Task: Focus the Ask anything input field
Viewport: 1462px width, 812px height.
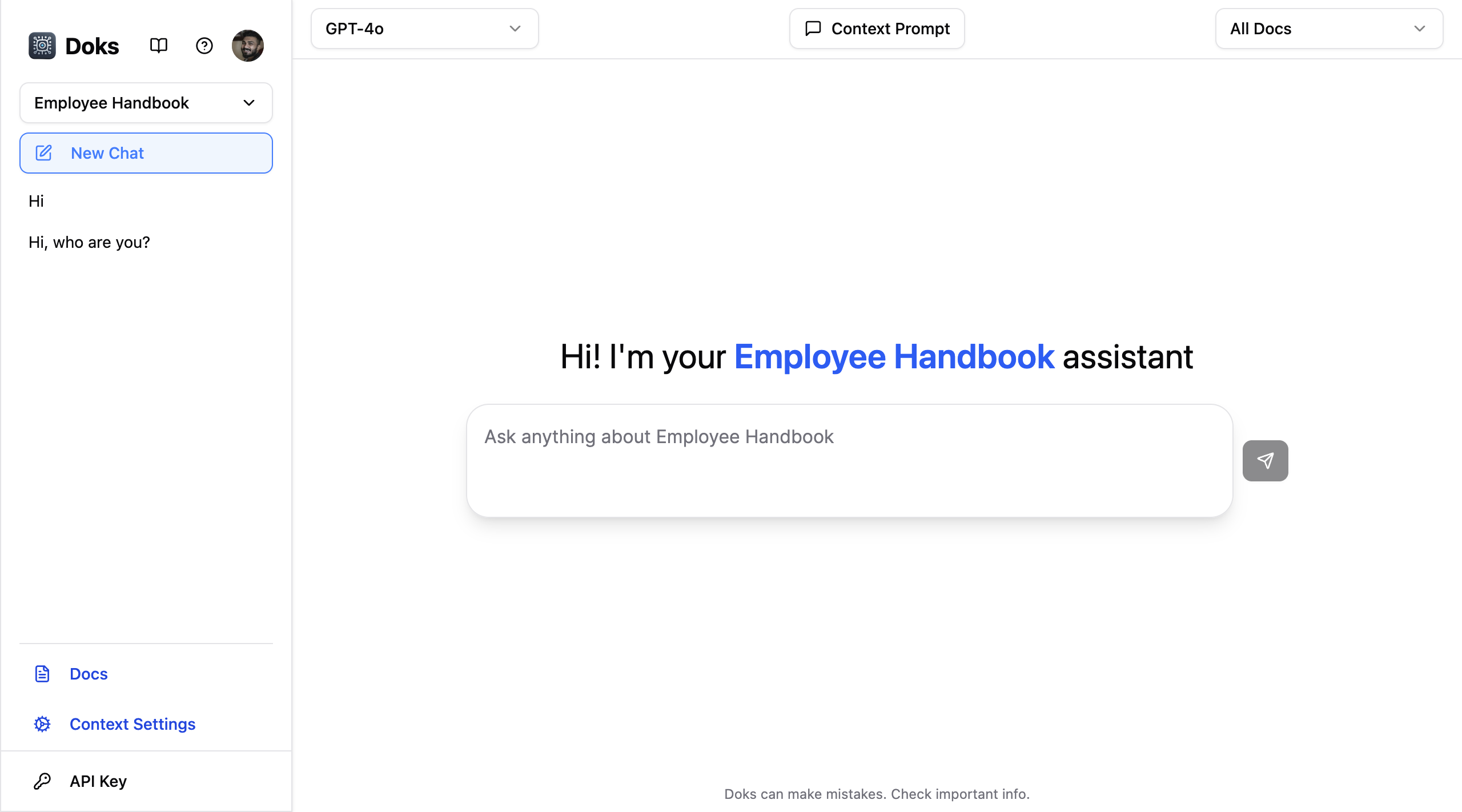Action: pyautogui.click(x=849, y=460)
